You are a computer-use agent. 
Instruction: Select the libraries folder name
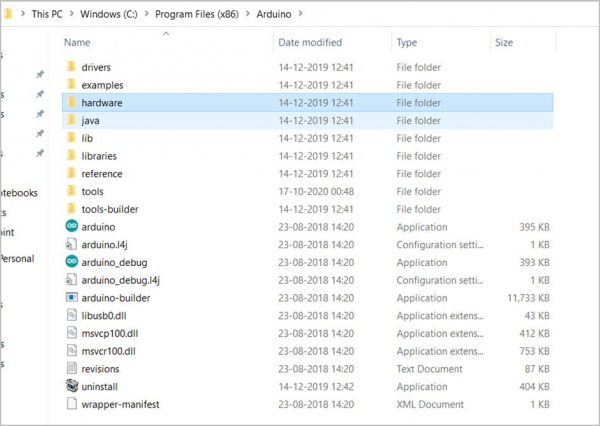(99, 156)
